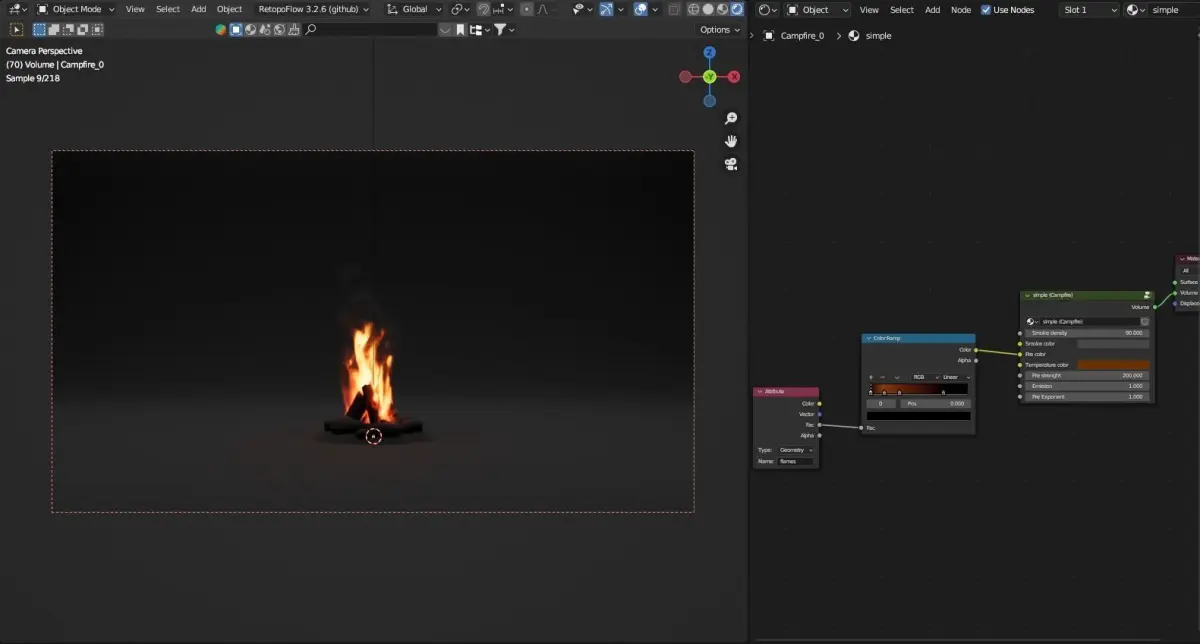Click the multicolor sphere icon in filter row

point(221,30)
